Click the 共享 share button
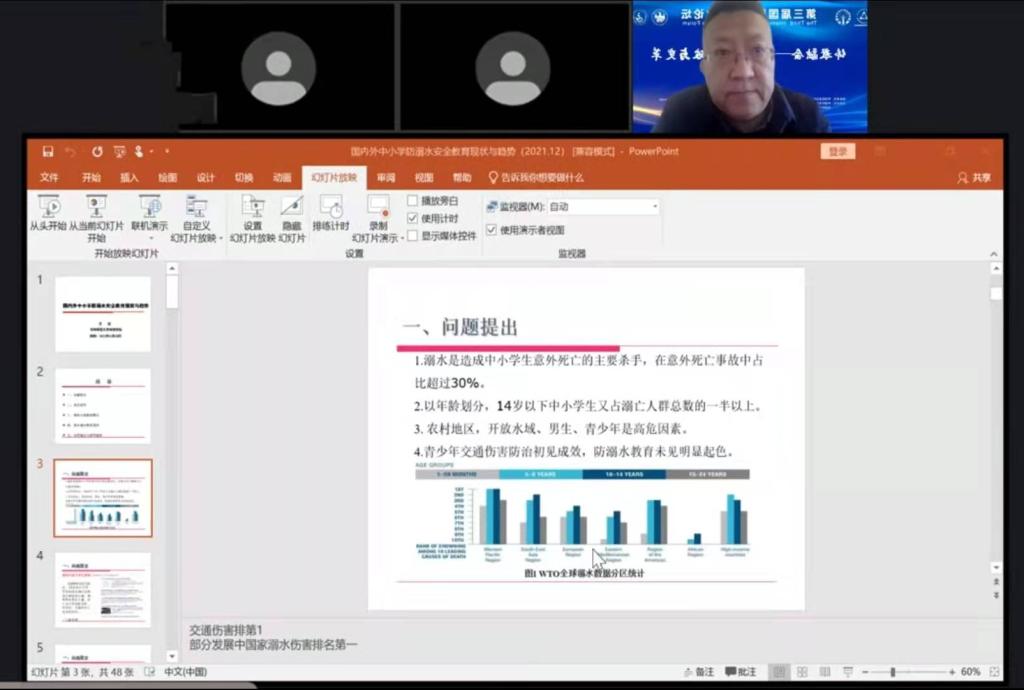Viewport: 1024px width, 690px height. click(974, 178)
